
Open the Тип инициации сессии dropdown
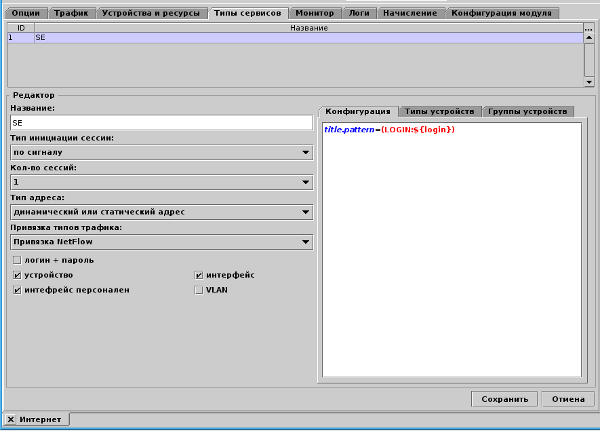coord(160,152)
